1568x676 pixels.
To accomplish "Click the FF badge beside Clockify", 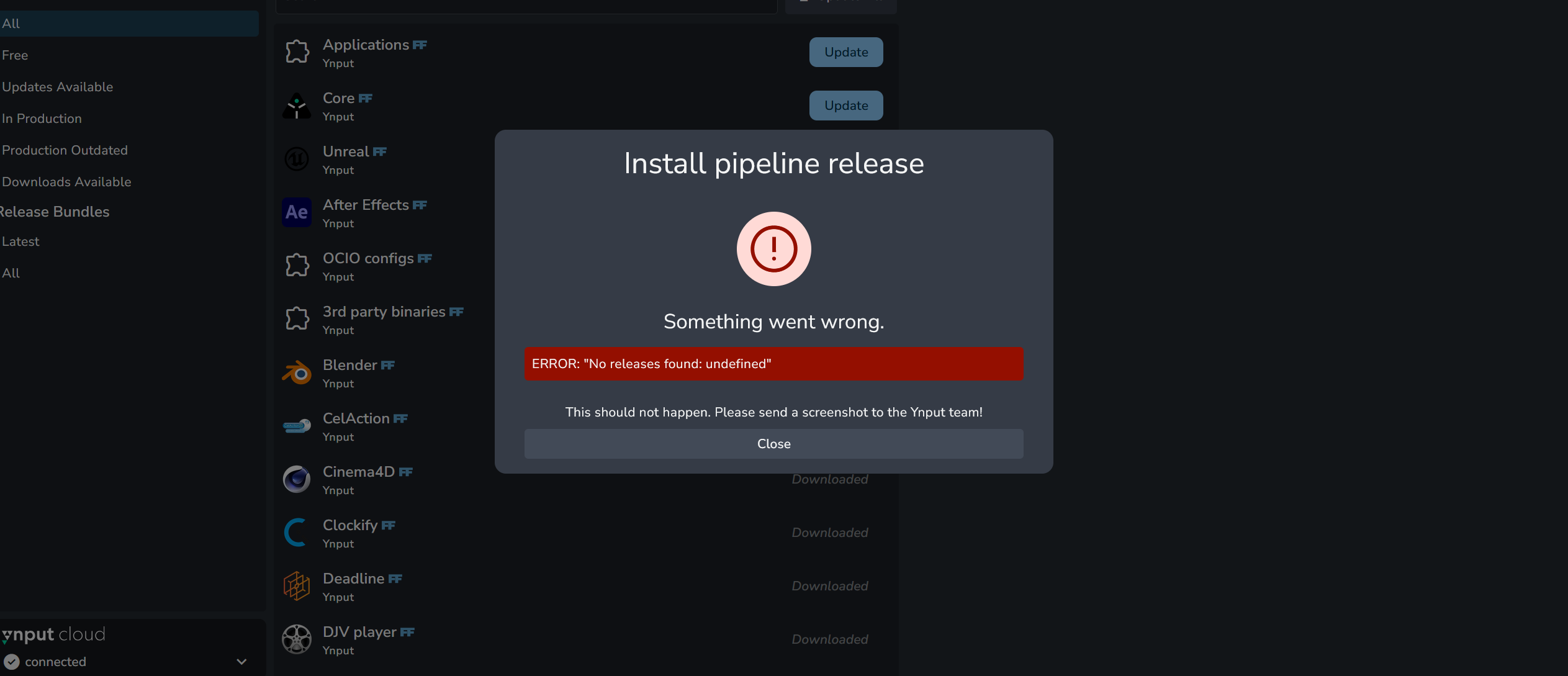I will click(x=388, y=526).
